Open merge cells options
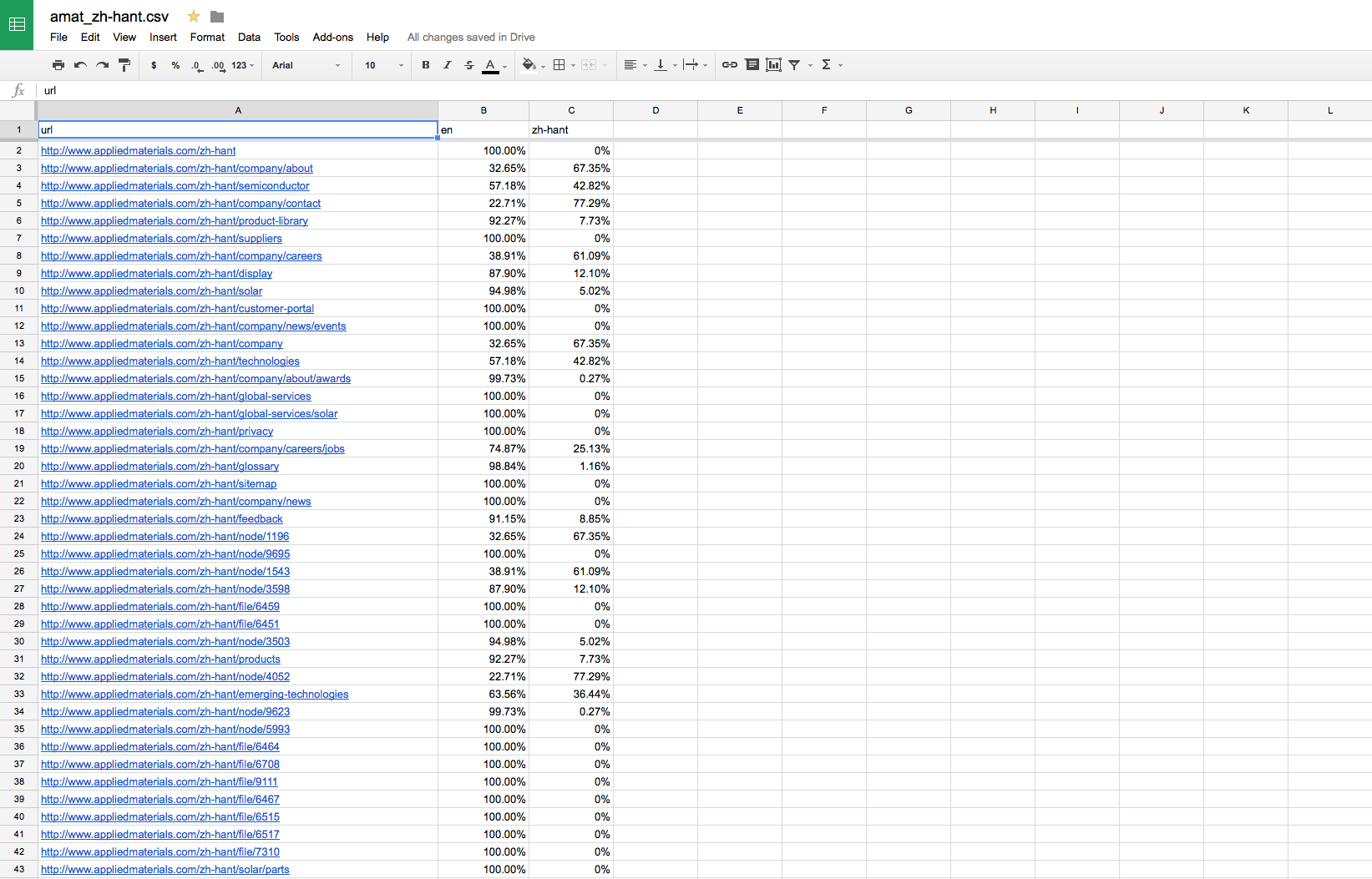 pyautogui.click(x=594, y=65)
